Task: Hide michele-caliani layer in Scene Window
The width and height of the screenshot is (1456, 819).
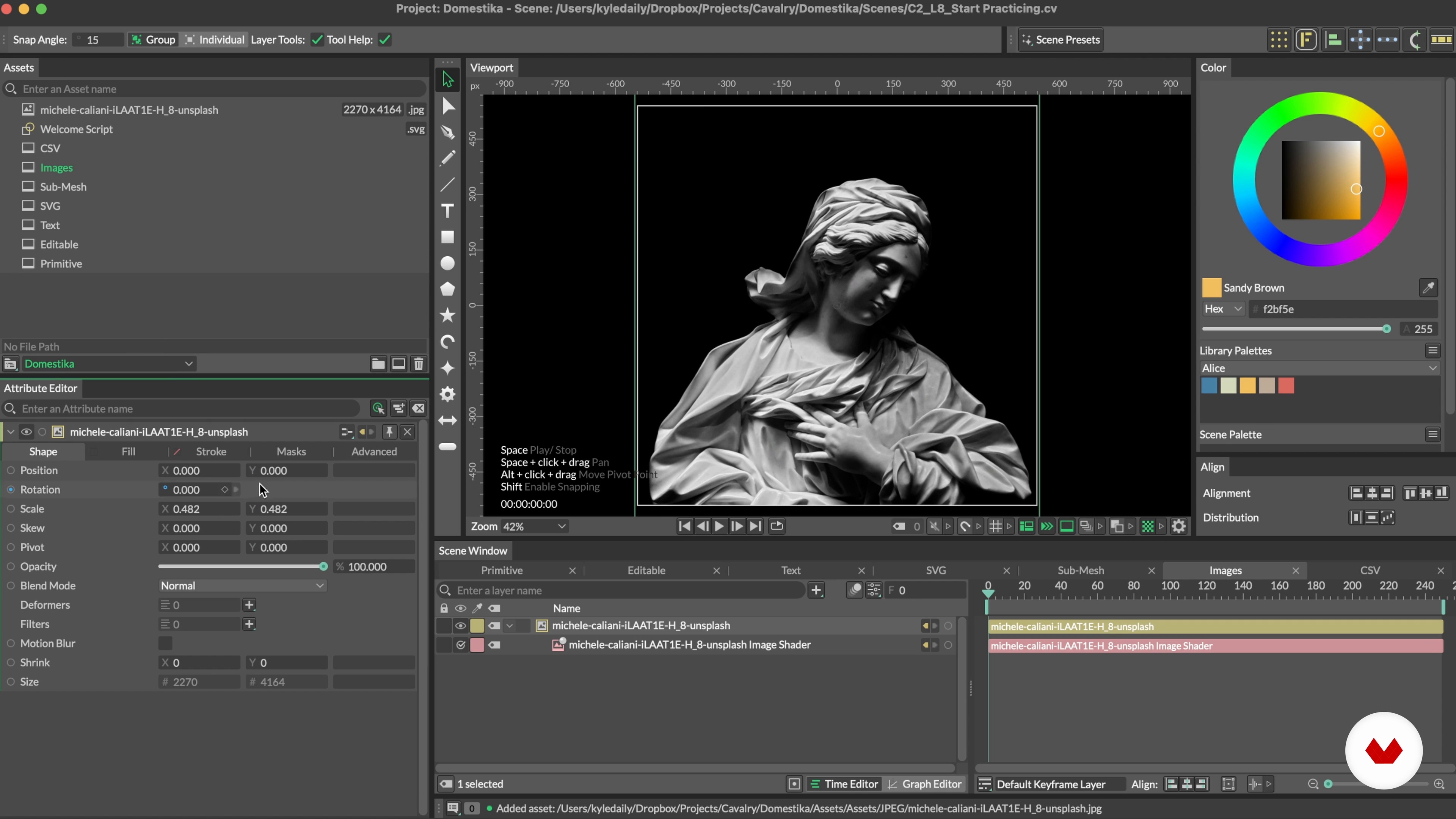Action: (461, 626)
